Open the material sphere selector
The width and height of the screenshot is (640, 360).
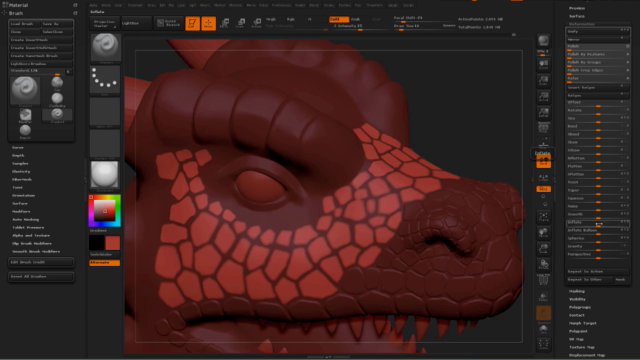pyautogui.click(x=105, y=176)
